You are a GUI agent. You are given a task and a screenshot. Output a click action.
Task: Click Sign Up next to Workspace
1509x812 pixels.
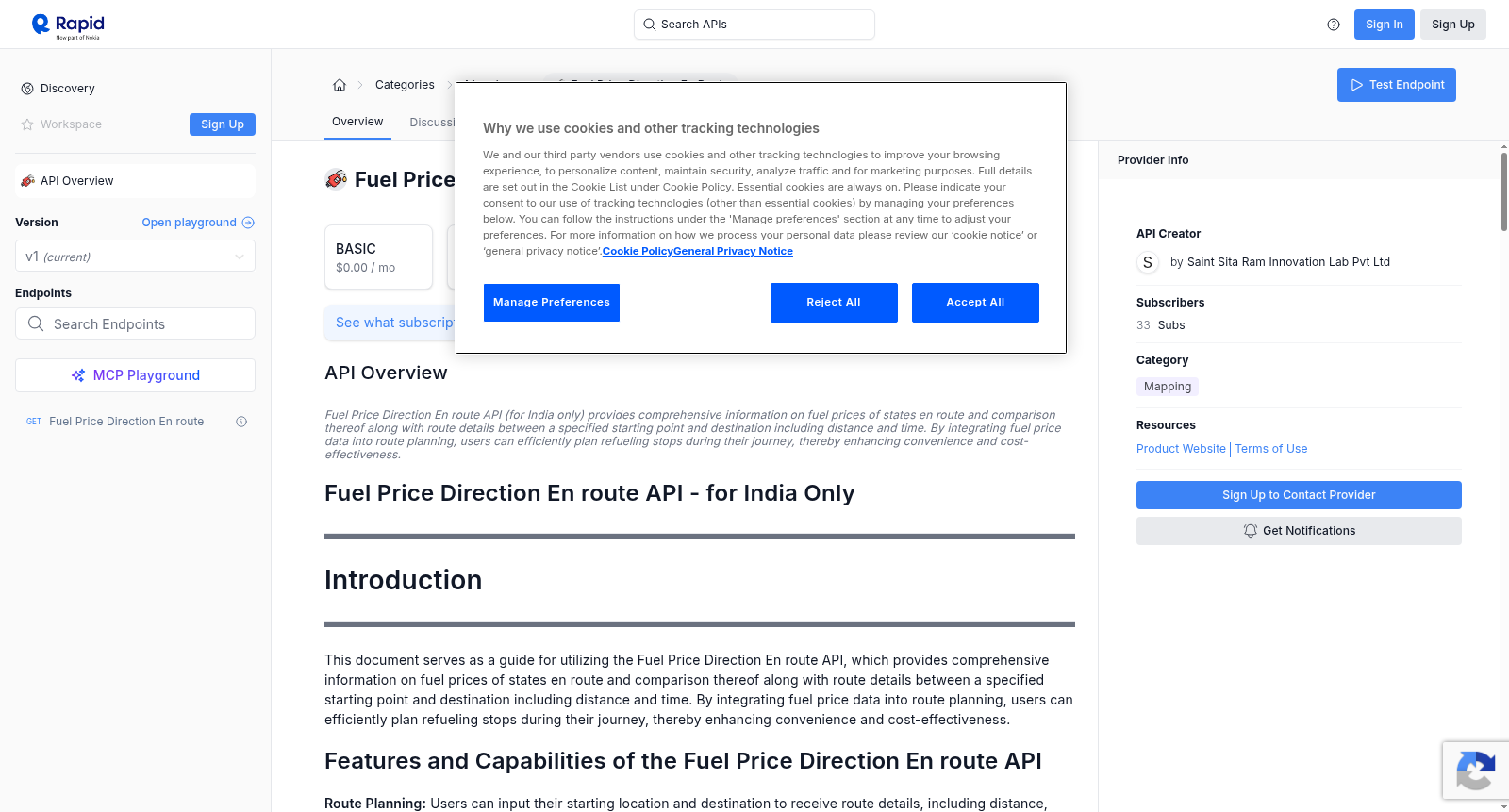223,124
